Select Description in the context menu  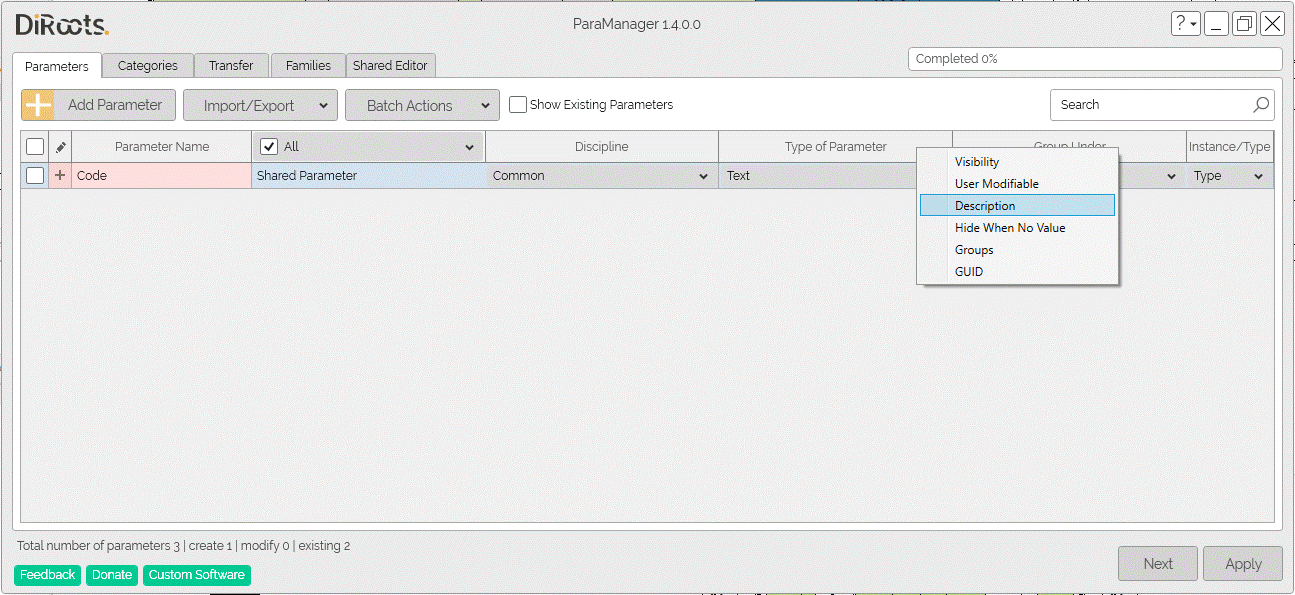tap(985, 205)
